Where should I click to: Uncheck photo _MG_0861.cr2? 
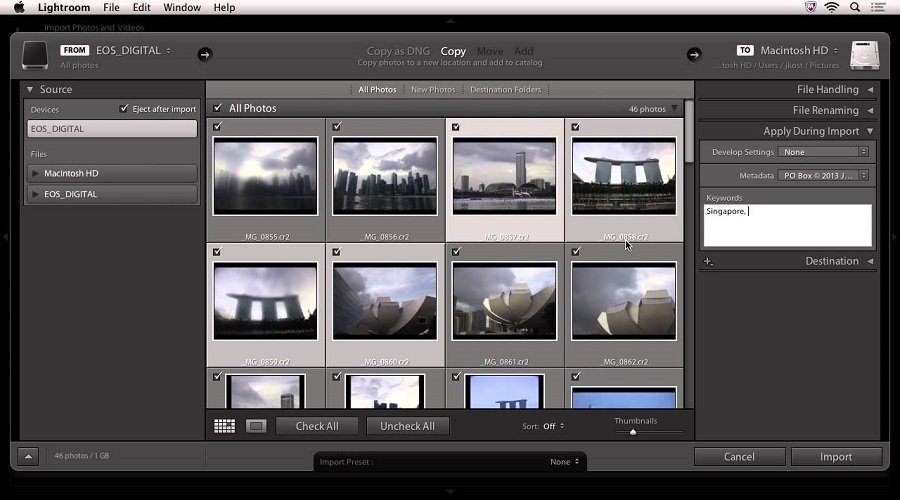pos(456,251)
